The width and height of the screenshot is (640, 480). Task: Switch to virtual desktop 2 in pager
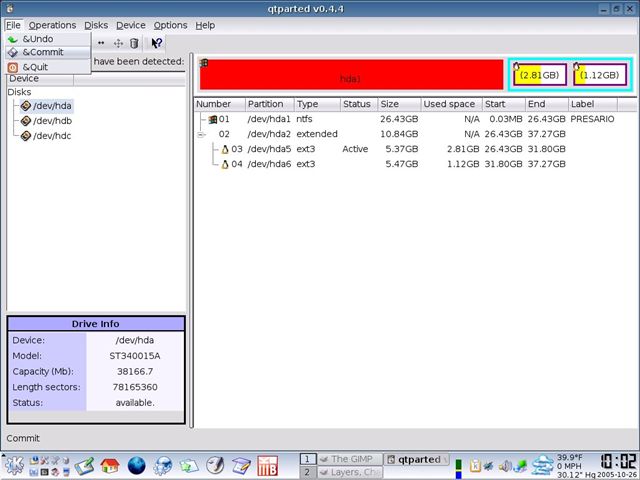[307, 473]
